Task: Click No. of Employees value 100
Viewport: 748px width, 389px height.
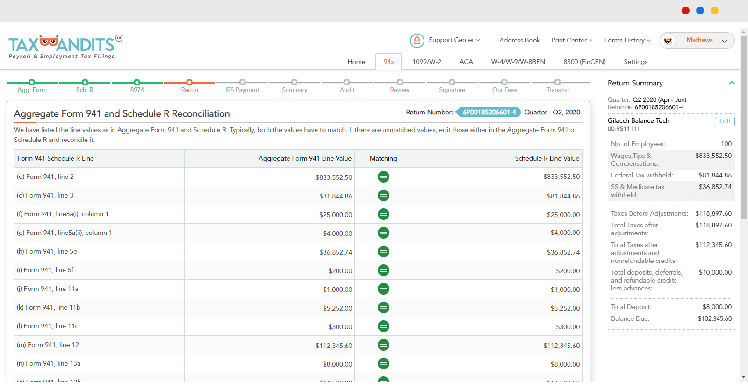Action: [x=726, y=143]
